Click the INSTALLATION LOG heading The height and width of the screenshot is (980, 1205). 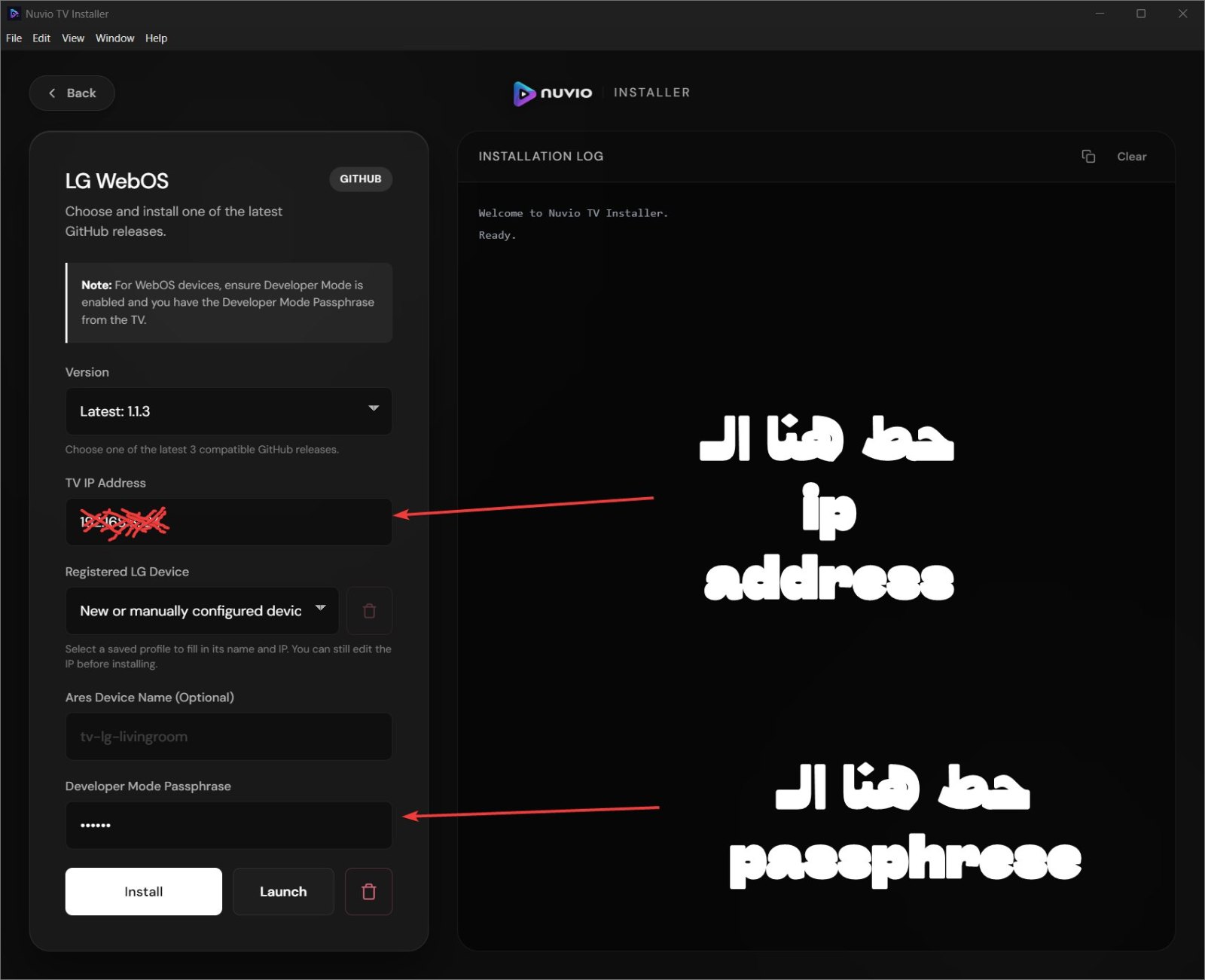541,156
